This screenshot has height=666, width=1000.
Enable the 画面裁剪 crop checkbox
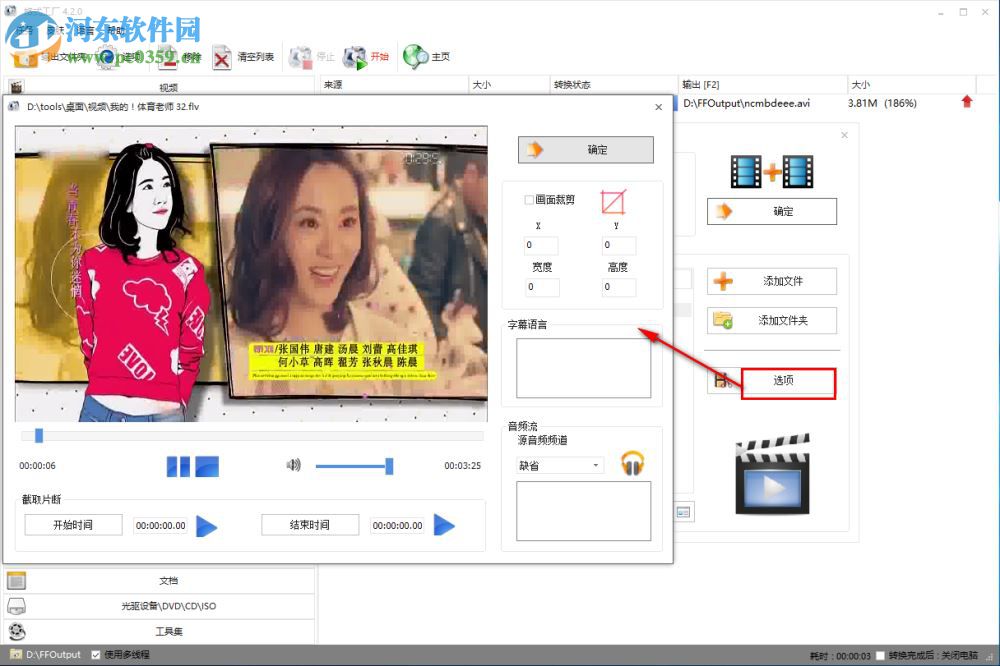(x=529, y=200)
